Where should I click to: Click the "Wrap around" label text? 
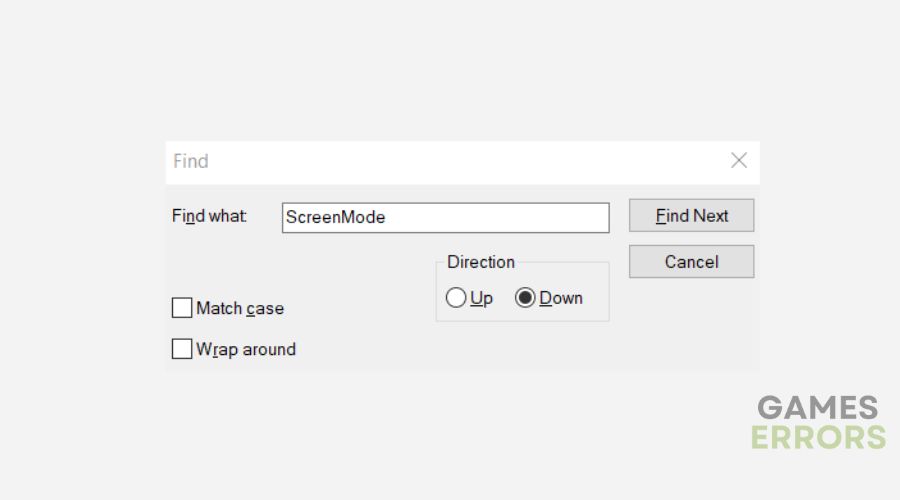pyautogui.click(x=246, y=350)
